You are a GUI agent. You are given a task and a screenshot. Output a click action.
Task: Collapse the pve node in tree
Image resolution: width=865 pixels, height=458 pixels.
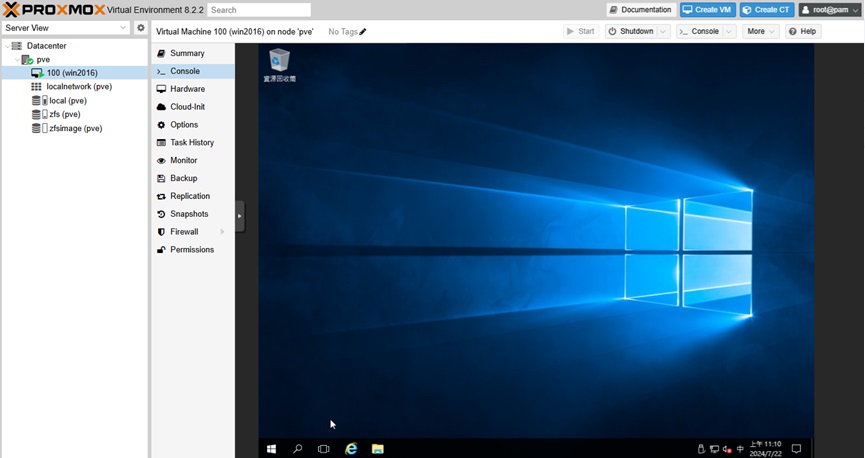click(x=17, y=60)
